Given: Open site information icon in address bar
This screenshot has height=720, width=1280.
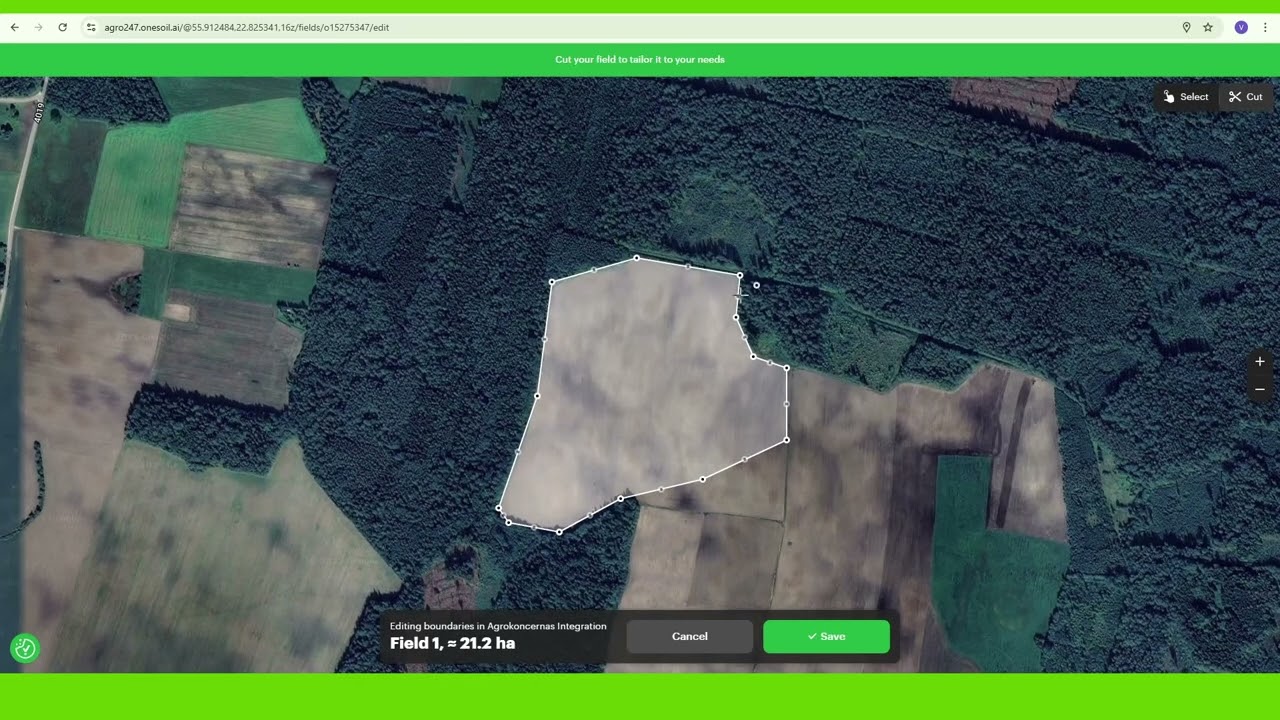Looking at the screenshot, I should [91, 27].
